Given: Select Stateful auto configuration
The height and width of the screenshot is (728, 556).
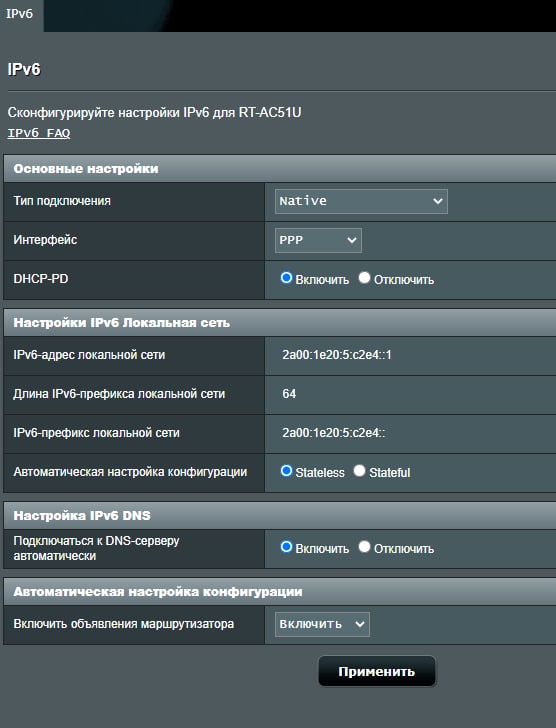Looking at the screenshot, I should [x=359, y=471].
